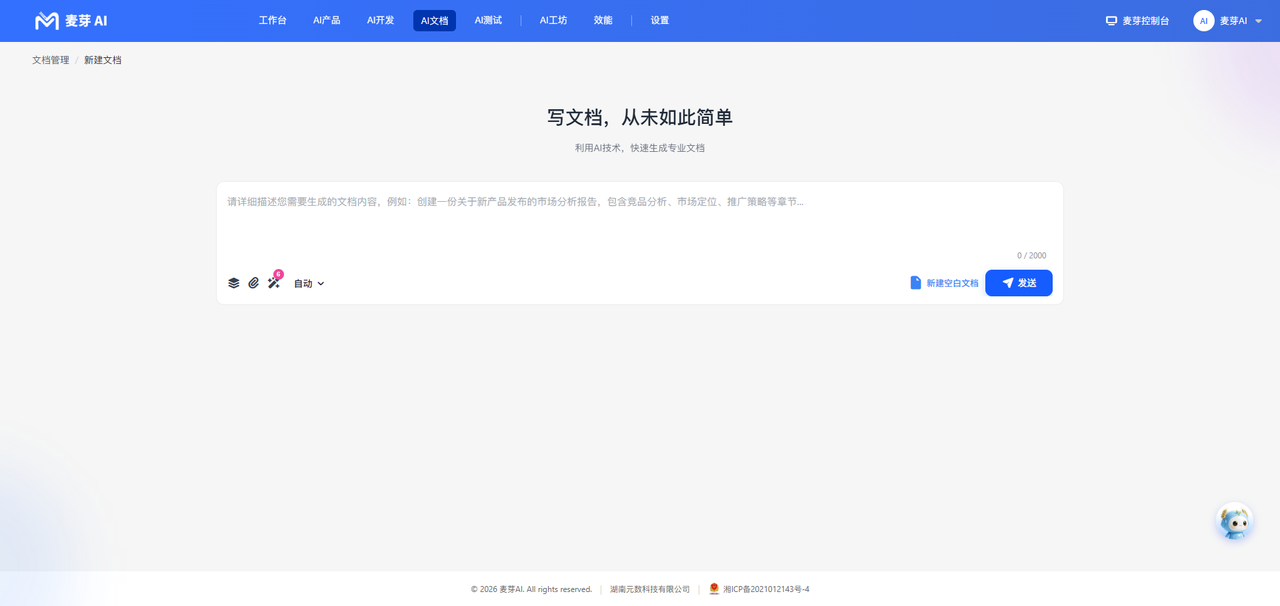Click the magic wand icon with badge
This screenshot has width=1280, height=606.
(274, 283)
